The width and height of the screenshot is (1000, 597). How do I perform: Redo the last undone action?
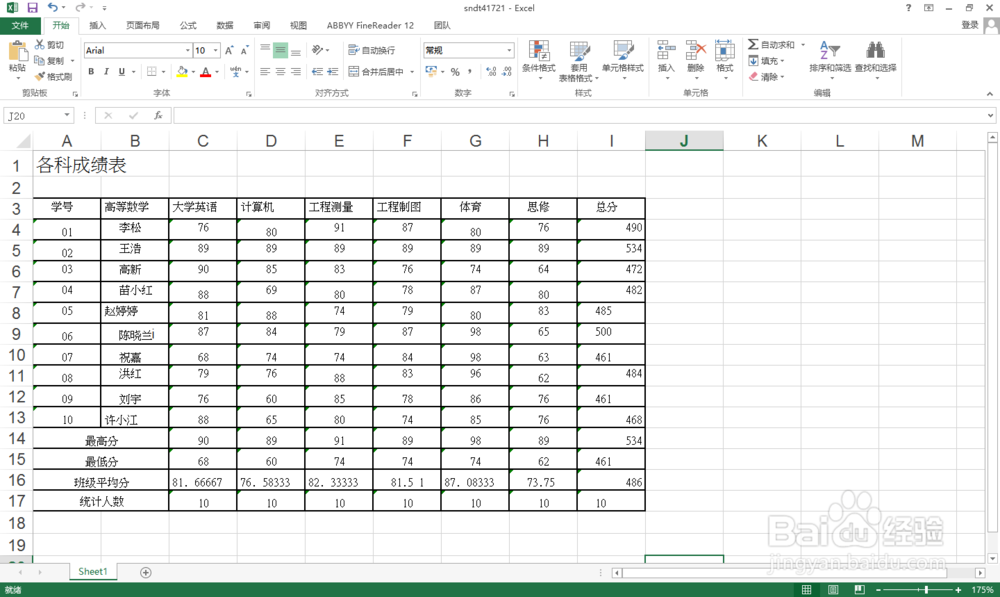(80, 8)
